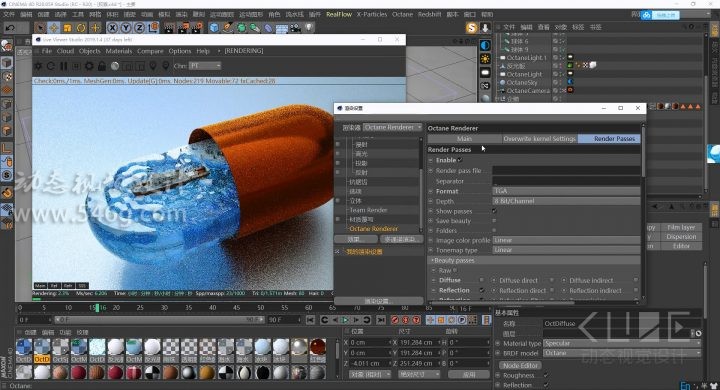
Task: Toggle the X axis lock
Action: click(112, 28)
